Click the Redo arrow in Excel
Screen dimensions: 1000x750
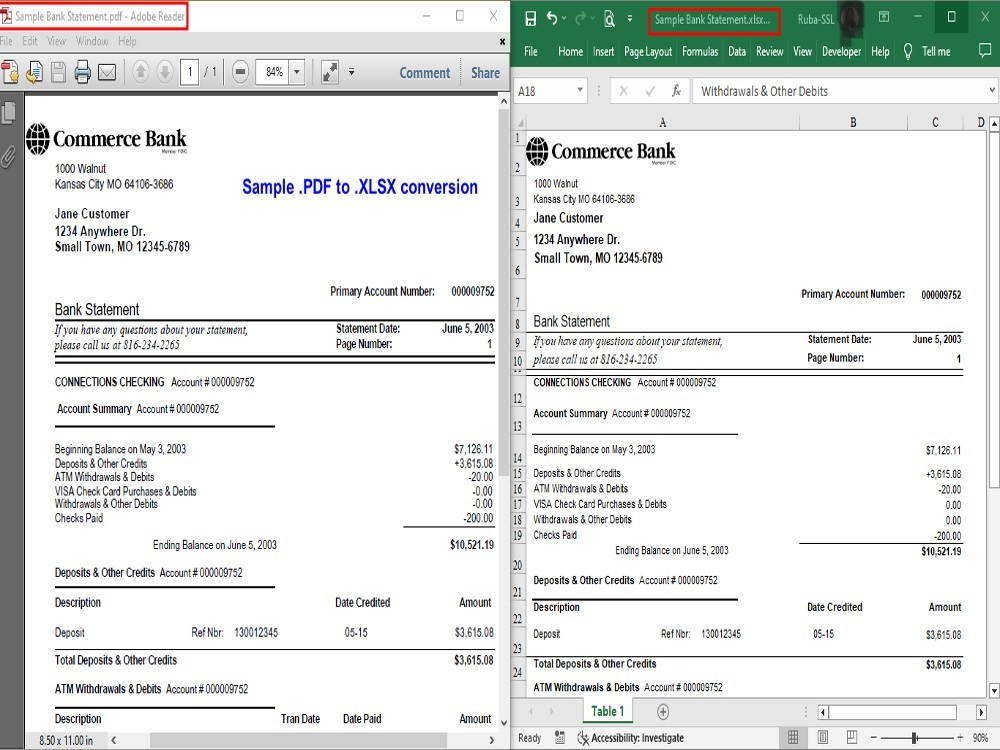click(580, 19)
